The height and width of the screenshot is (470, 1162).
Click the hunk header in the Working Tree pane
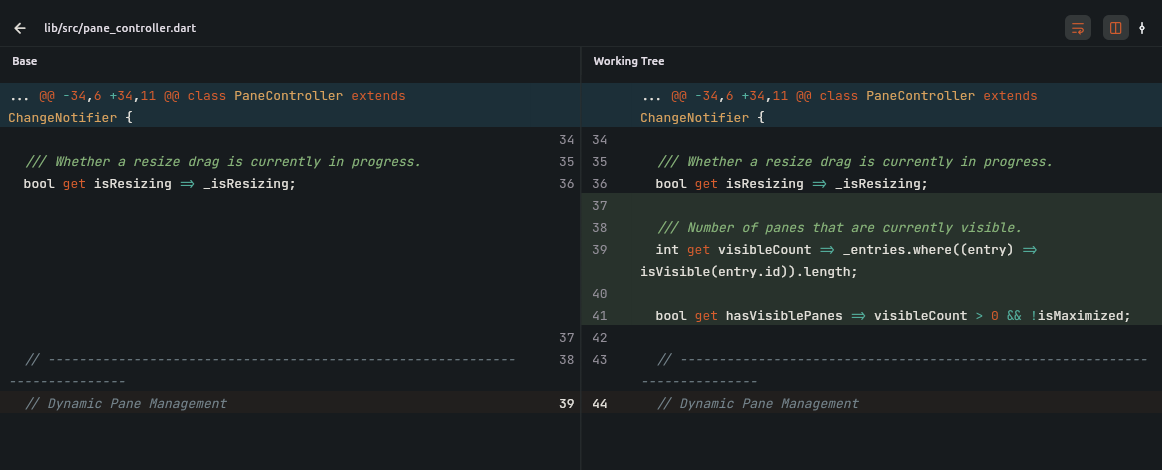(x=872, y=105)
